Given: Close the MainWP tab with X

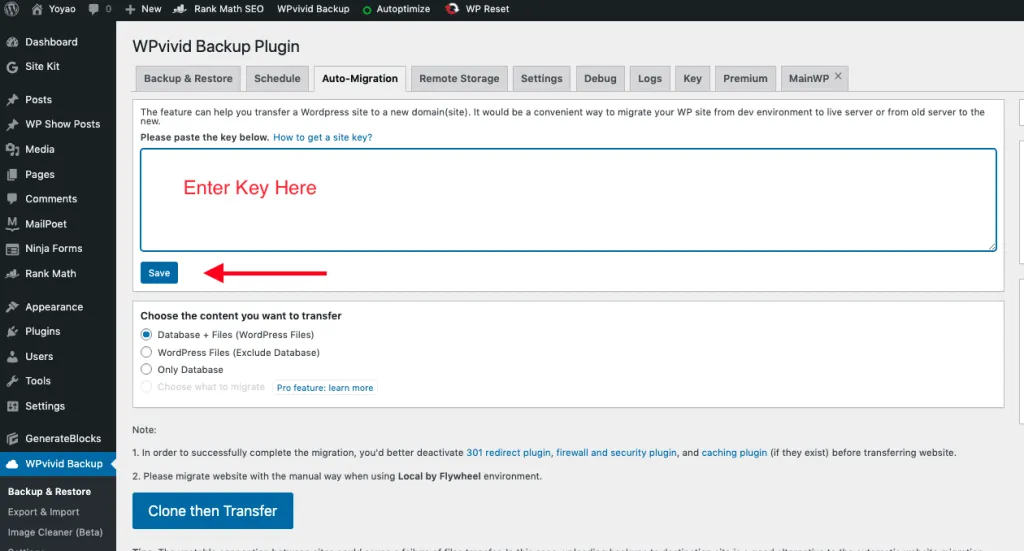Looking at the screenshot, I should (x=838, y=76).
